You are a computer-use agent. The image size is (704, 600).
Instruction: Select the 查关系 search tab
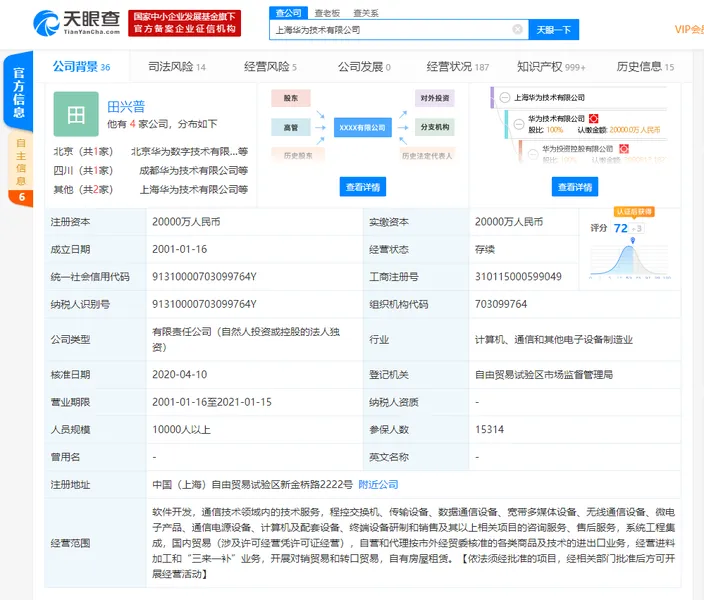pyautogui.click(x=365, y=13)
